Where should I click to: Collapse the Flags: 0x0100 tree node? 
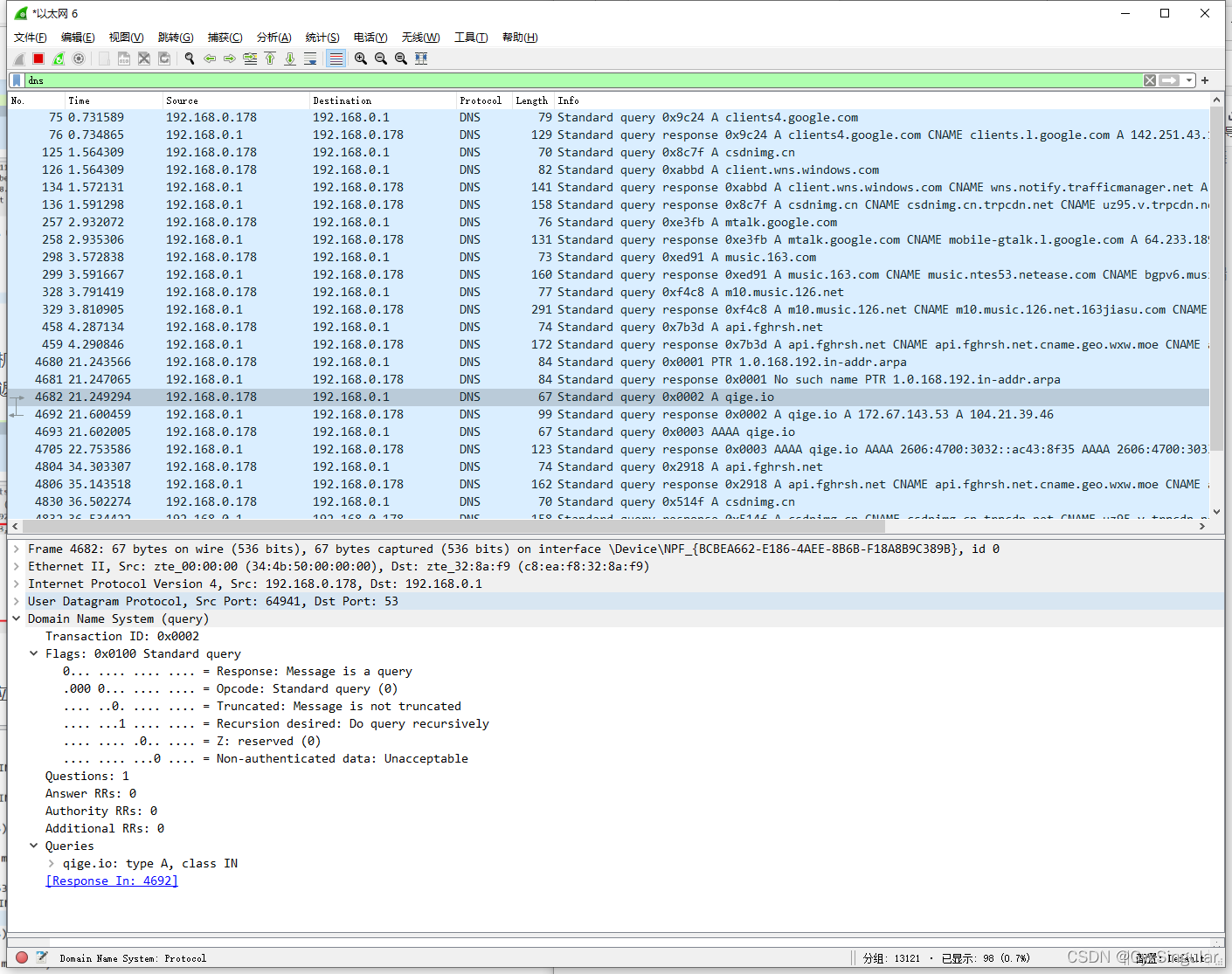pos(34,653)
